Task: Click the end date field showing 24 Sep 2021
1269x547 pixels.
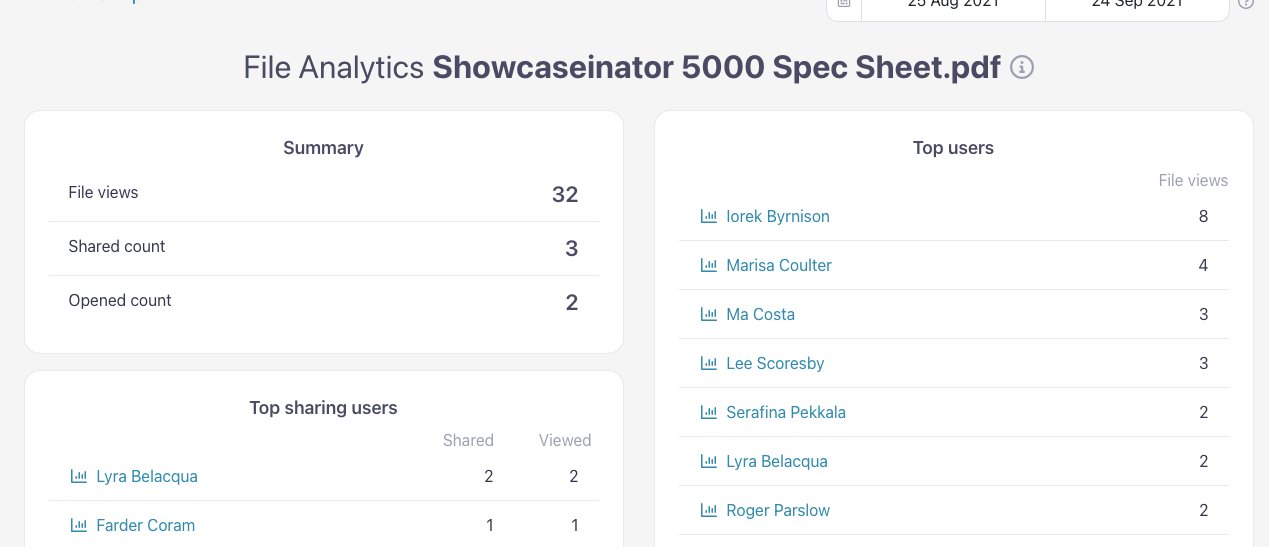Action: [x=1137, y=5]
